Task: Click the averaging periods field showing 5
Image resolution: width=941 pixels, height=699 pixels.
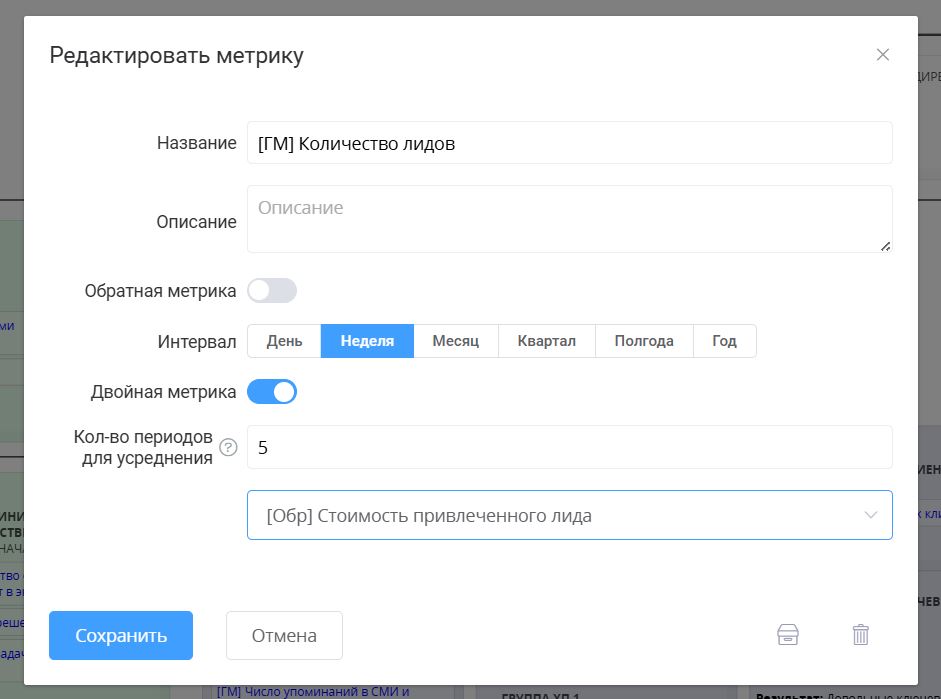Action: click(x=570, y=446)
